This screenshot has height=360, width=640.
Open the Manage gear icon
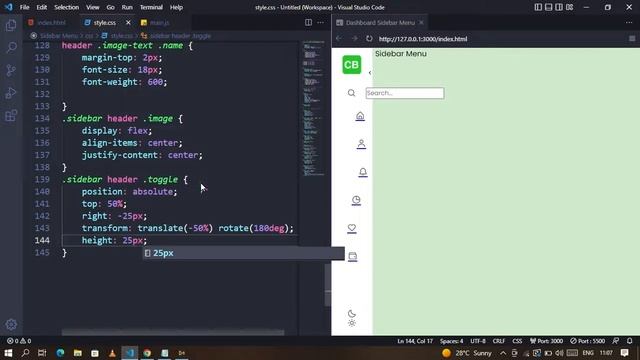click(x=11, y=324)
